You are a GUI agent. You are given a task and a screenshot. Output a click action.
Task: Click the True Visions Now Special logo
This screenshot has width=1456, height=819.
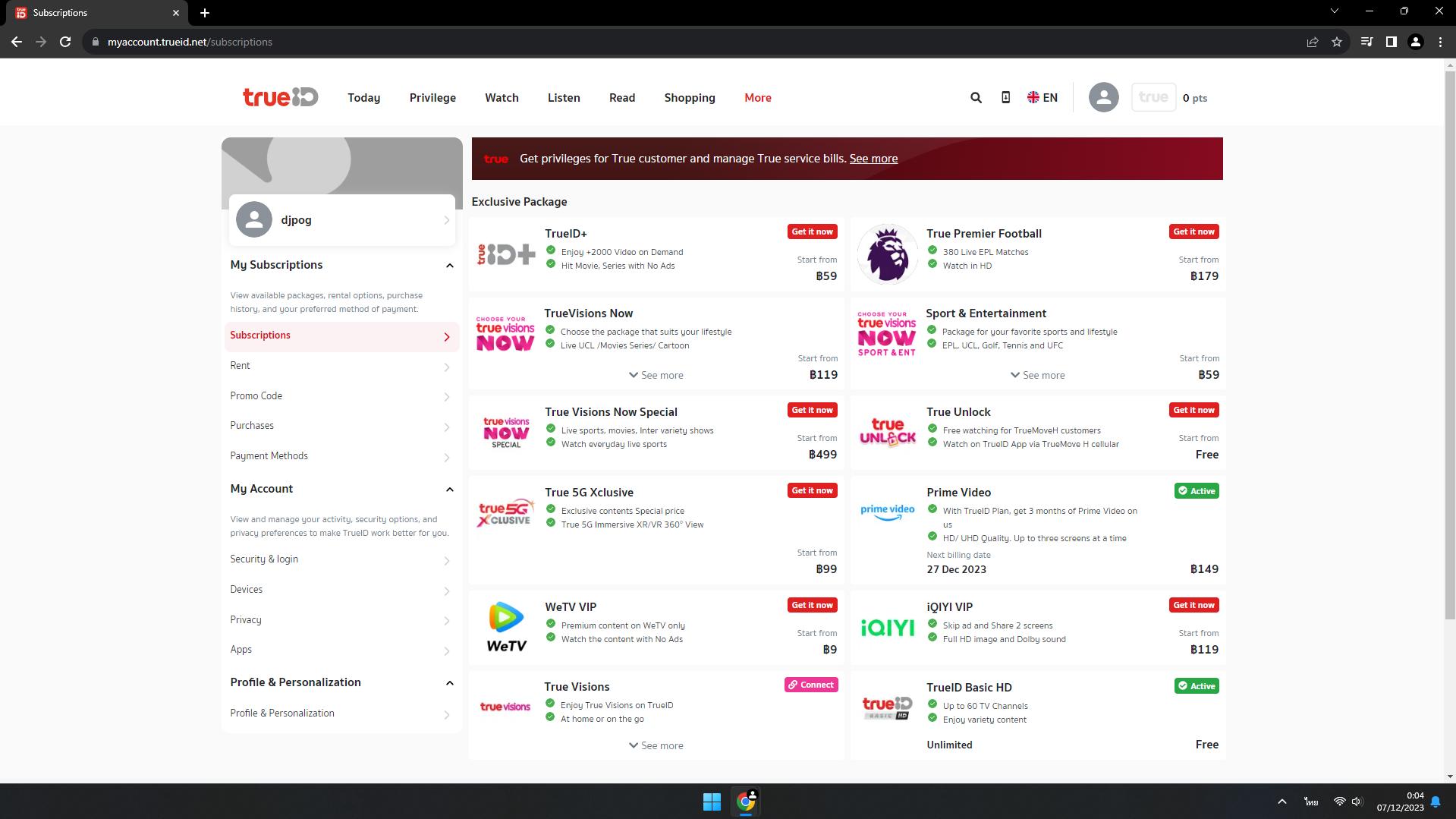click(506, 433)
